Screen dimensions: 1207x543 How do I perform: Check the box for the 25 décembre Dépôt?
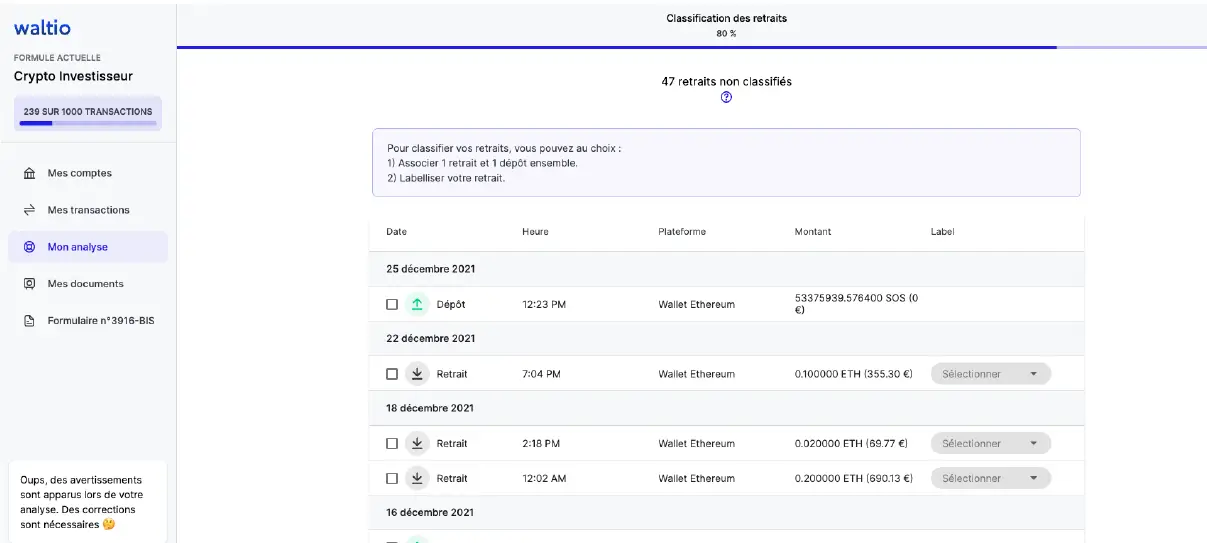pyautogui.click(x=392, y=304)
